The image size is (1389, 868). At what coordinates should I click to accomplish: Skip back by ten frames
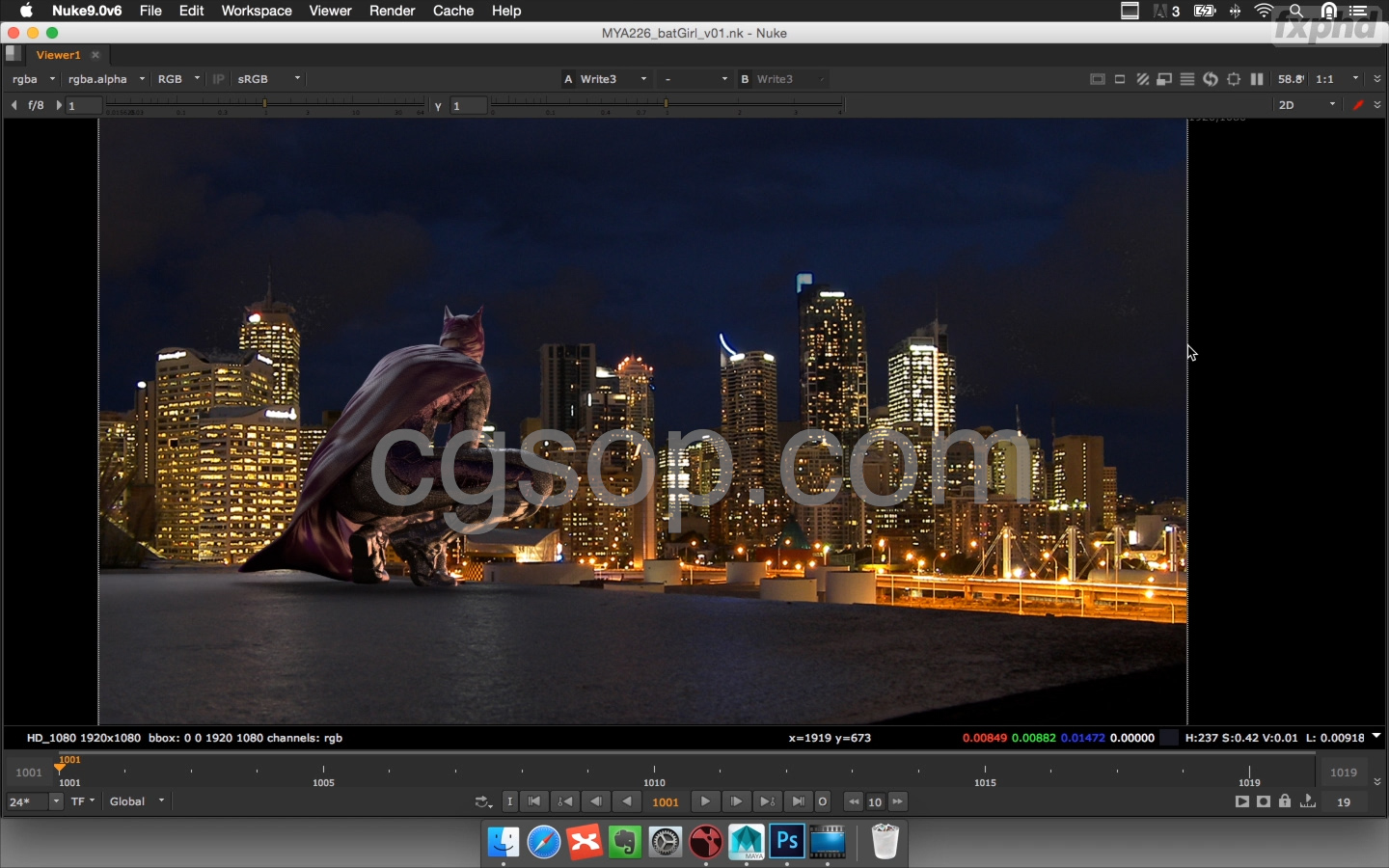854,801
